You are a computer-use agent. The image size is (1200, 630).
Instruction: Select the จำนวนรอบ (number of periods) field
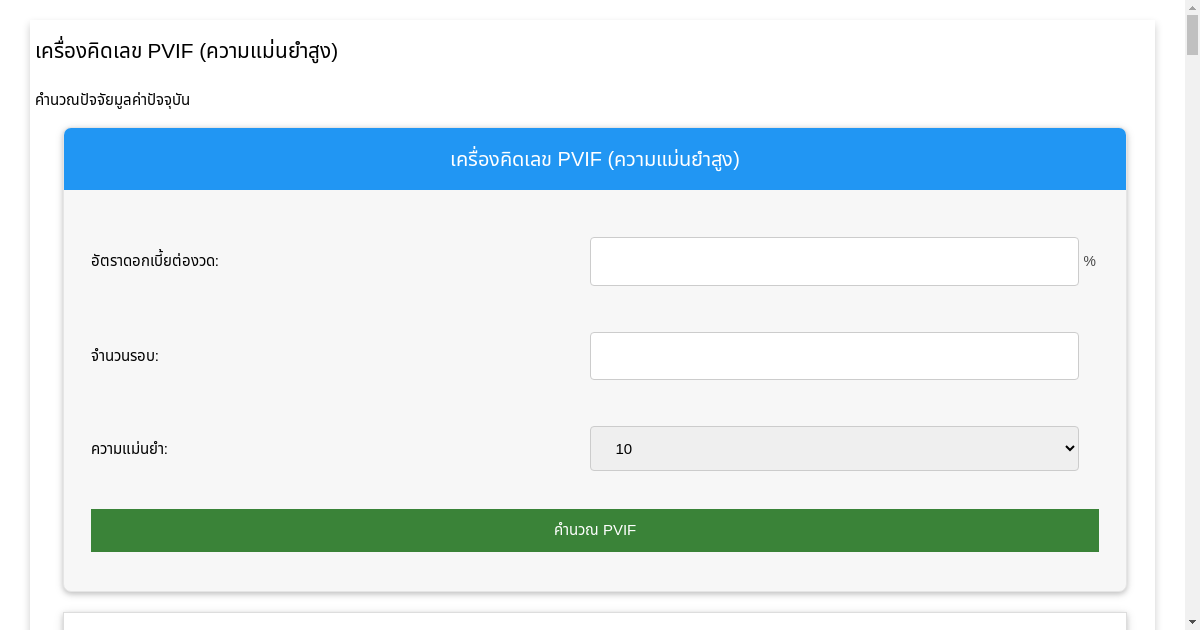click(x=834, y=356)
